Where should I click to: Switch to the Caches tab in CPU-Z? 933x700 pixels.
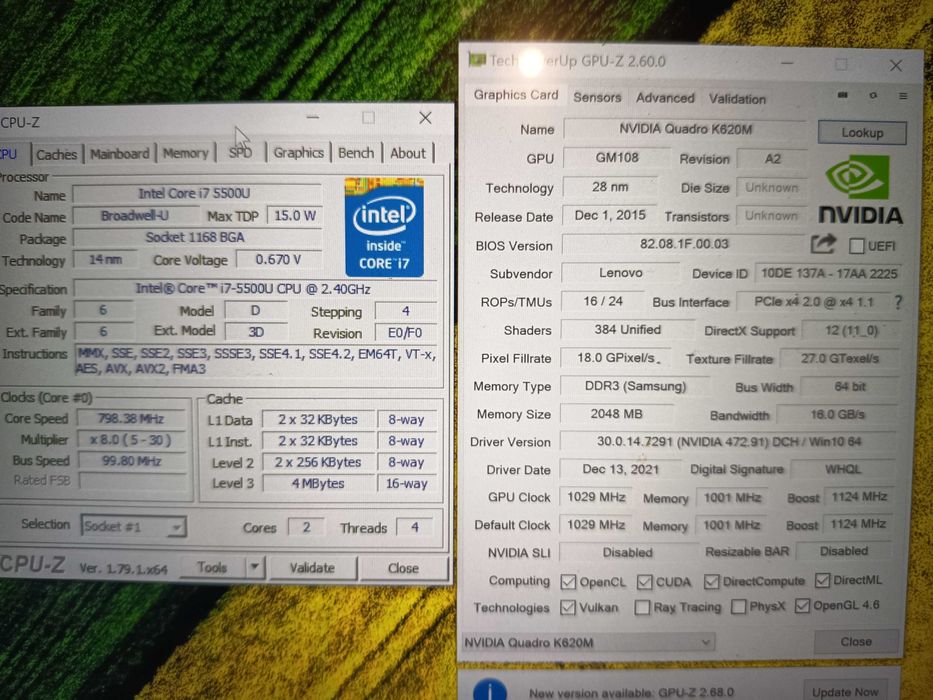click(x=57, y=154)
